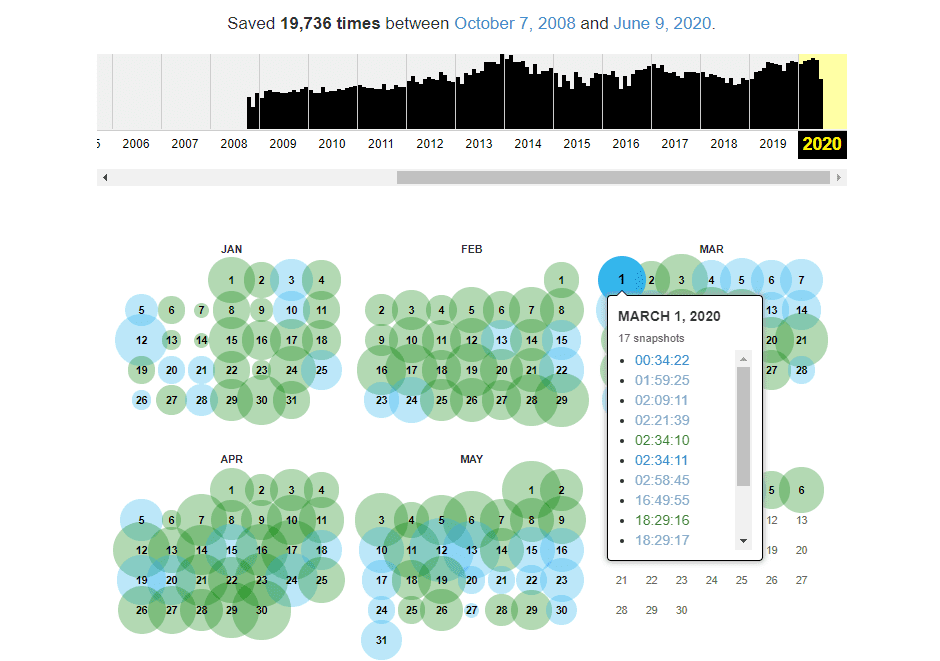Switch to the highlighted 2020 year

point(822,144)
